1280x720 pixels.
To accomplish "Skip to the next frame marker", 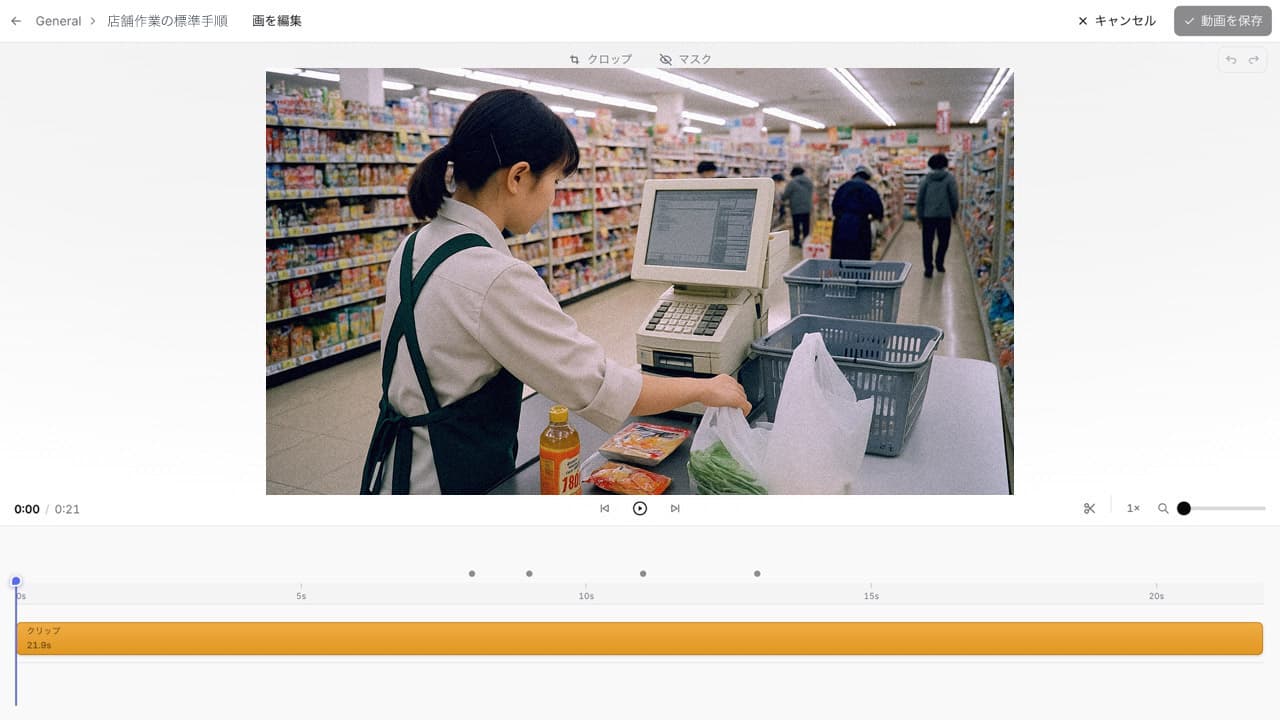I will click(x=675, y=508).
